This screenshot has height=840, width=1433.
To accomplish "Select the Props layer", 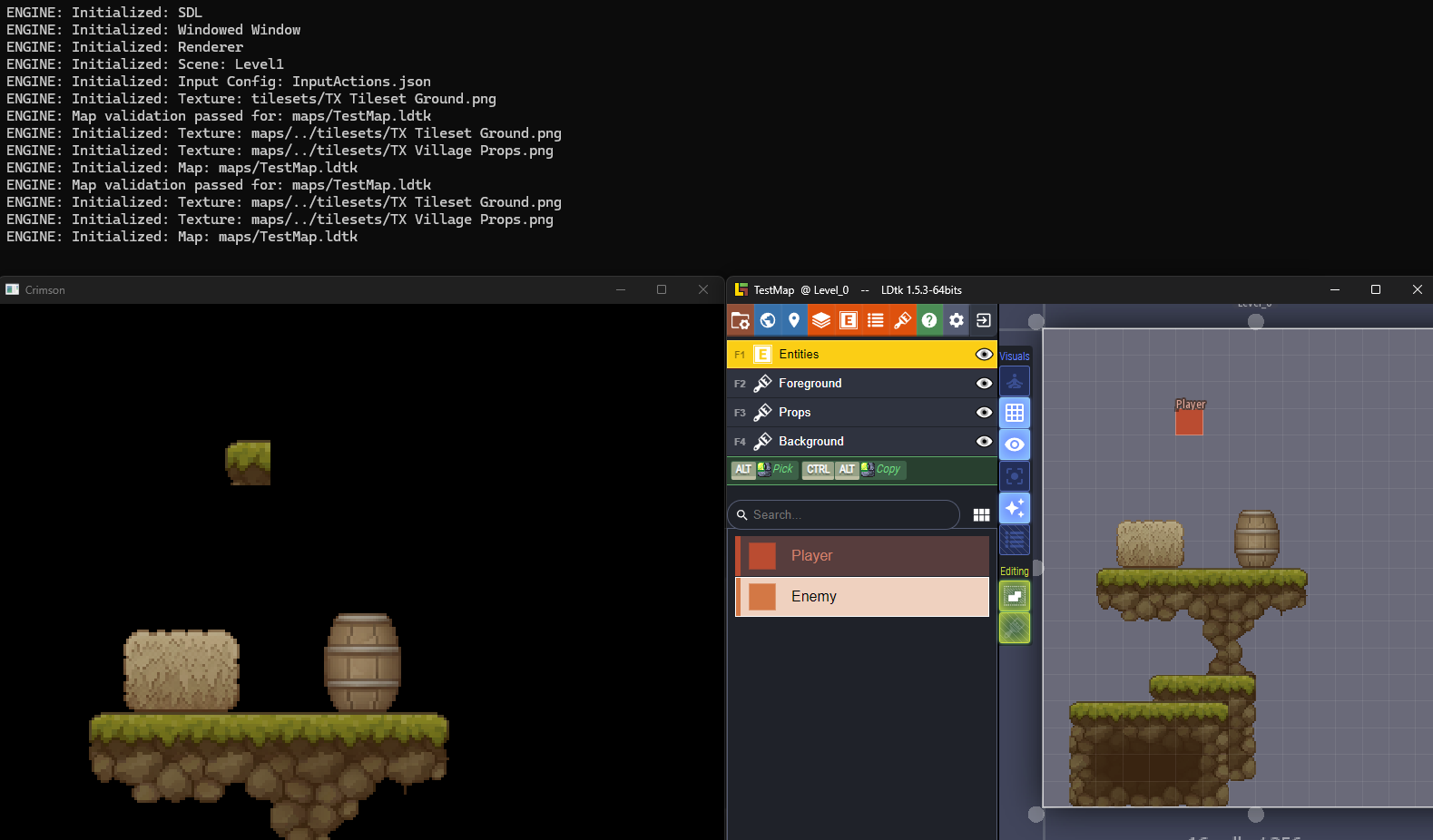I will [x=853, y=413].
